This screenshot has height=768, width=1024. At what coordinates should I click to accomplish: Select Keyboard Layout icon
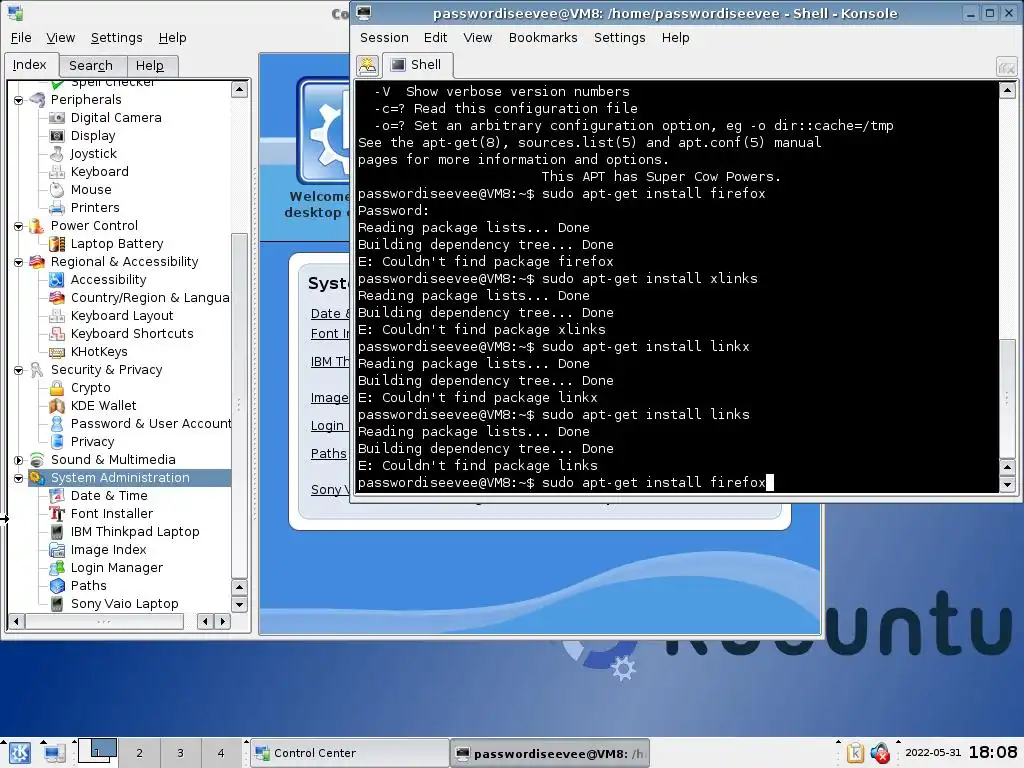(57, 316)
